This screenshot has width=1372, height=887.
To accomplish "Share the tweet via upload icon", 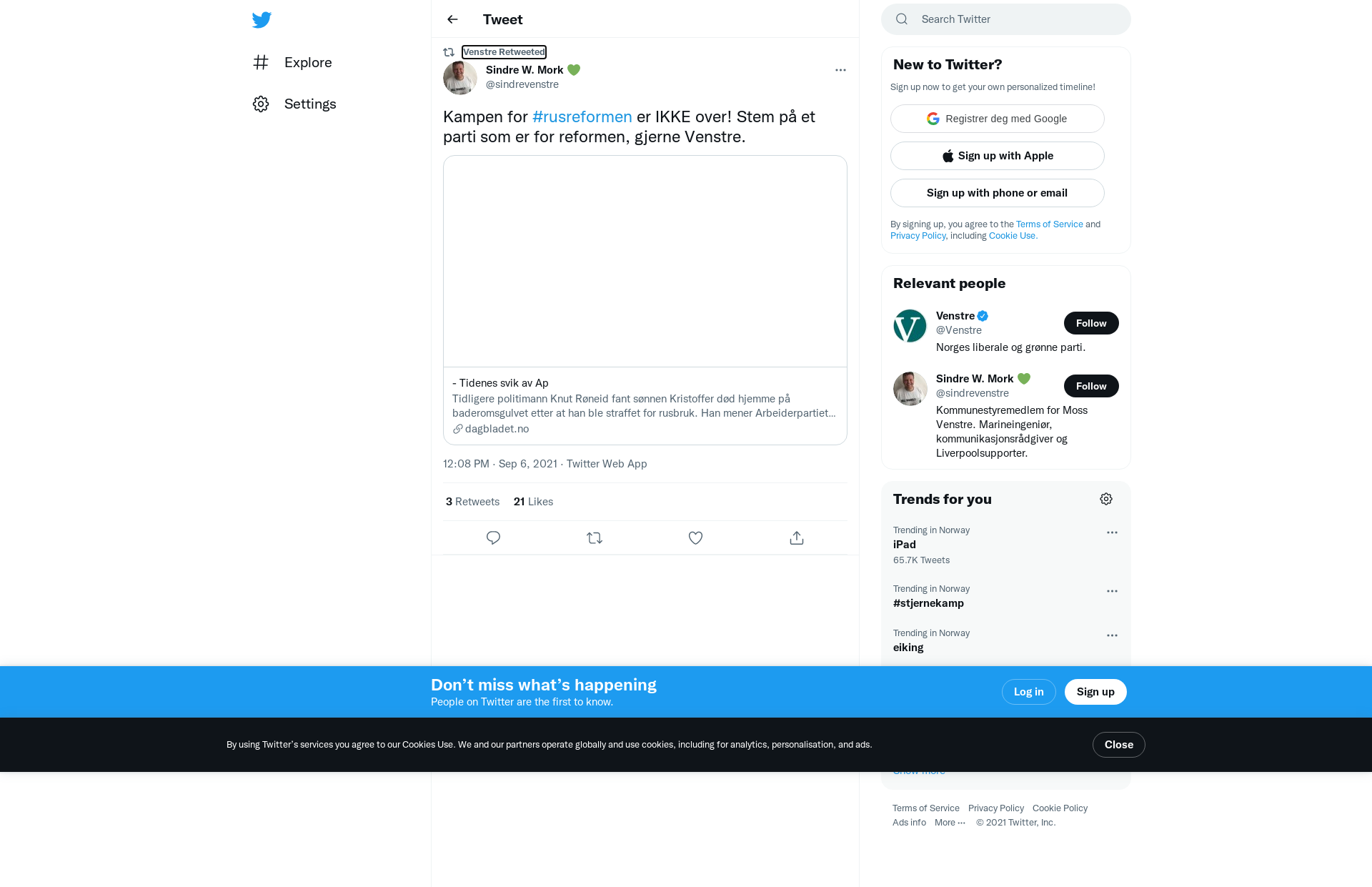I will tap(797, 537).
